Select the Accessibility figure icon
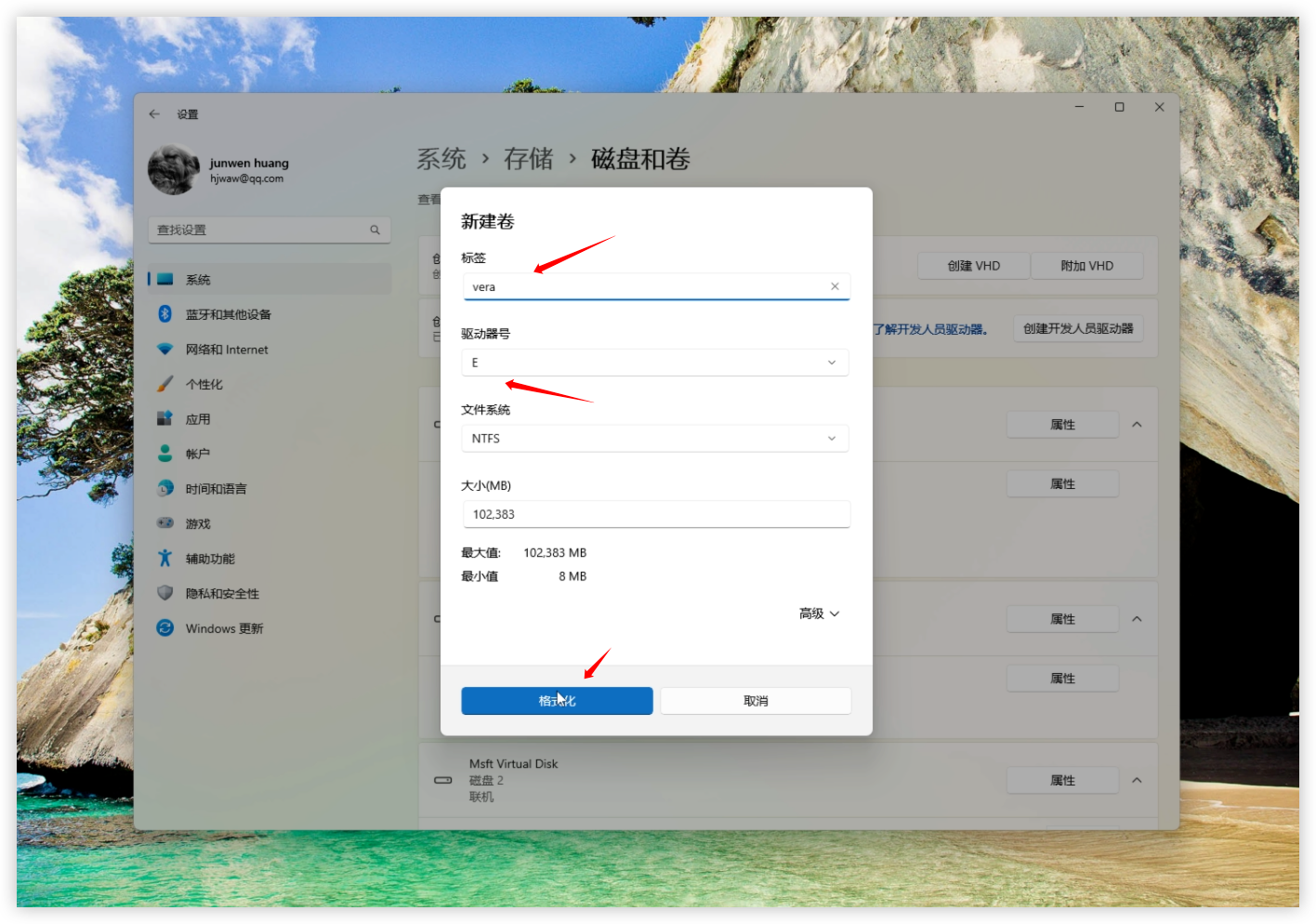The height and width of the screenshot is (924, 1316). [165, 559]
